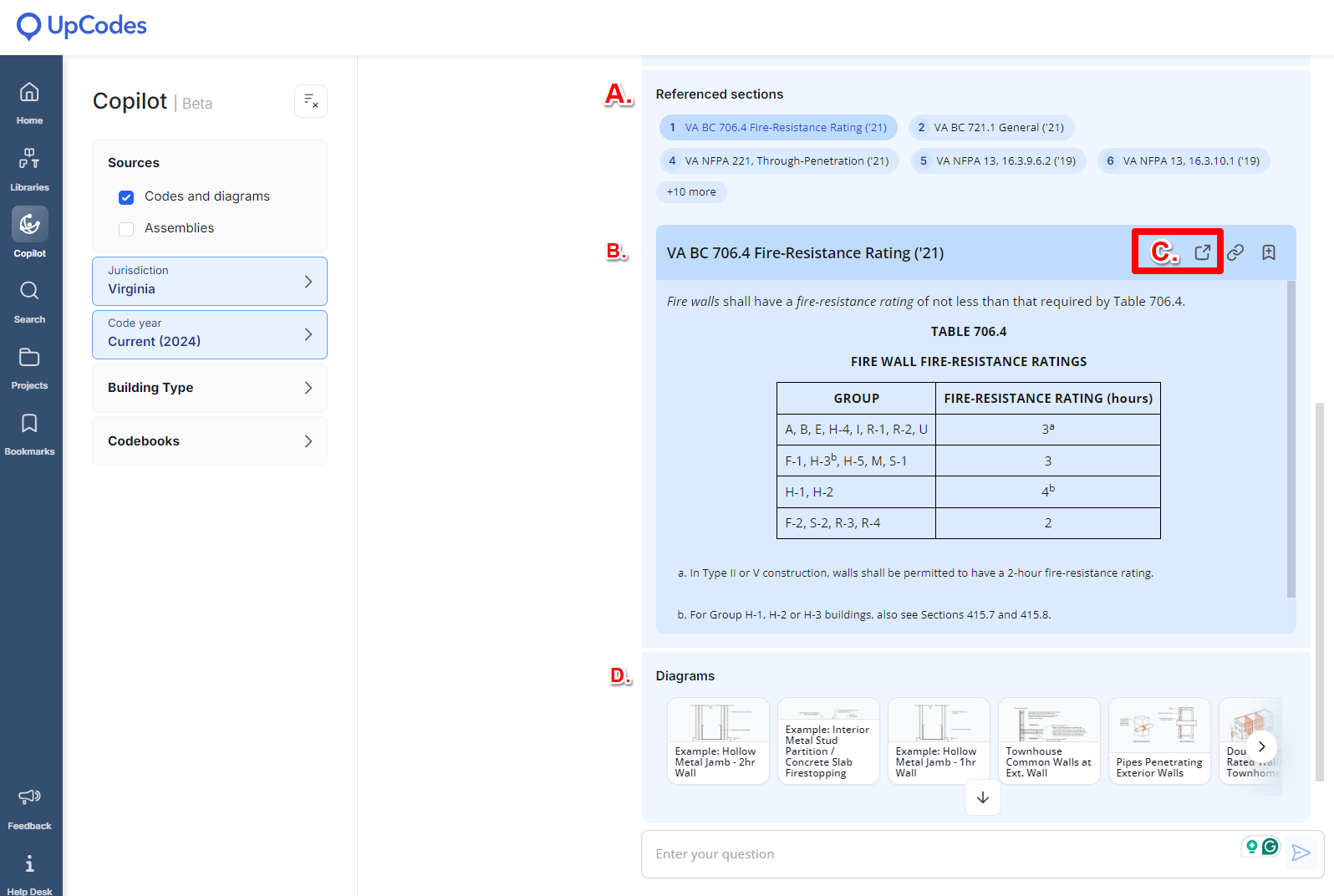The width and height of the screenshot is (1334, 896).
Task: Open Example: Hollow Metal Jamb - 2hr Wall diagram
Action: point(718,741)
